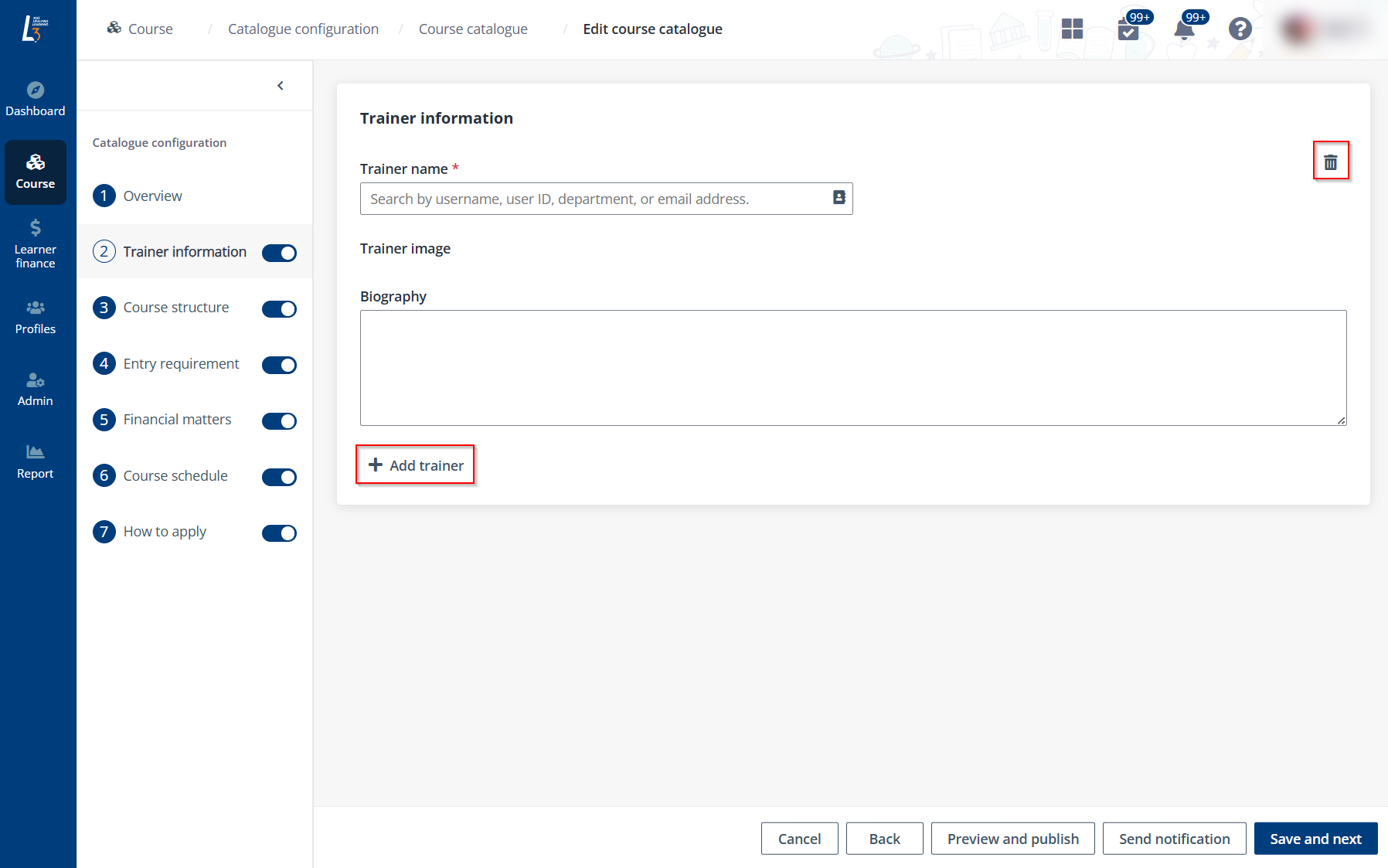Open the help question mark icon
The image size is (1388, 868).
click(x=1240, y=29)
